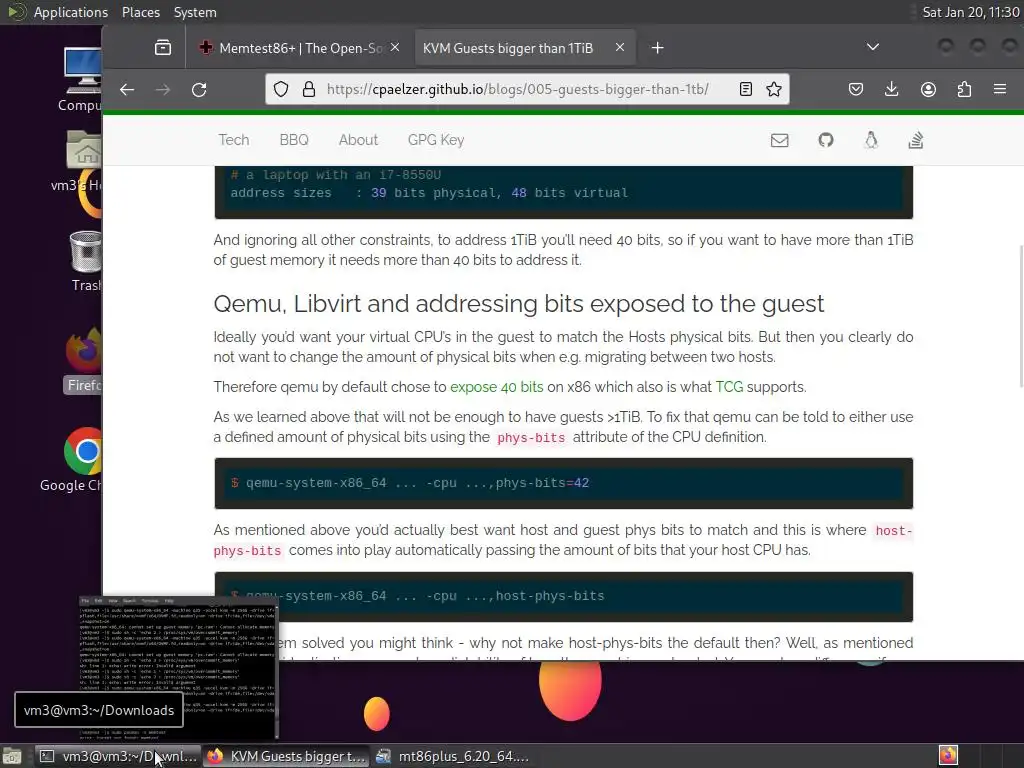Click the page vertical scrollbar
This screenshot has width=1024, height=768.
coord(1021,317)
